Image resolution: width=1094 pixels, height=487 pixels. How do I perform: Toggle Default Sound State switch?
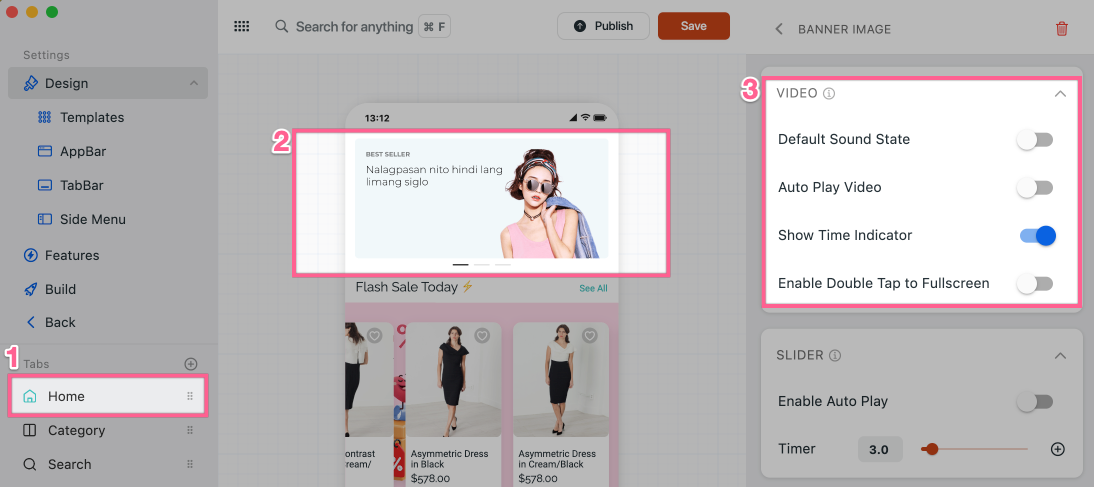(x=1035, y=140)
